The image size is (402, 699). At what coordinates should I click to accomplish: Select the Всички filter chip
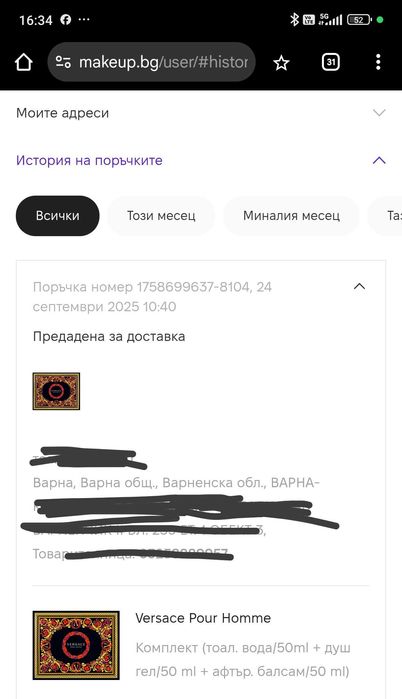coord(57,216)
